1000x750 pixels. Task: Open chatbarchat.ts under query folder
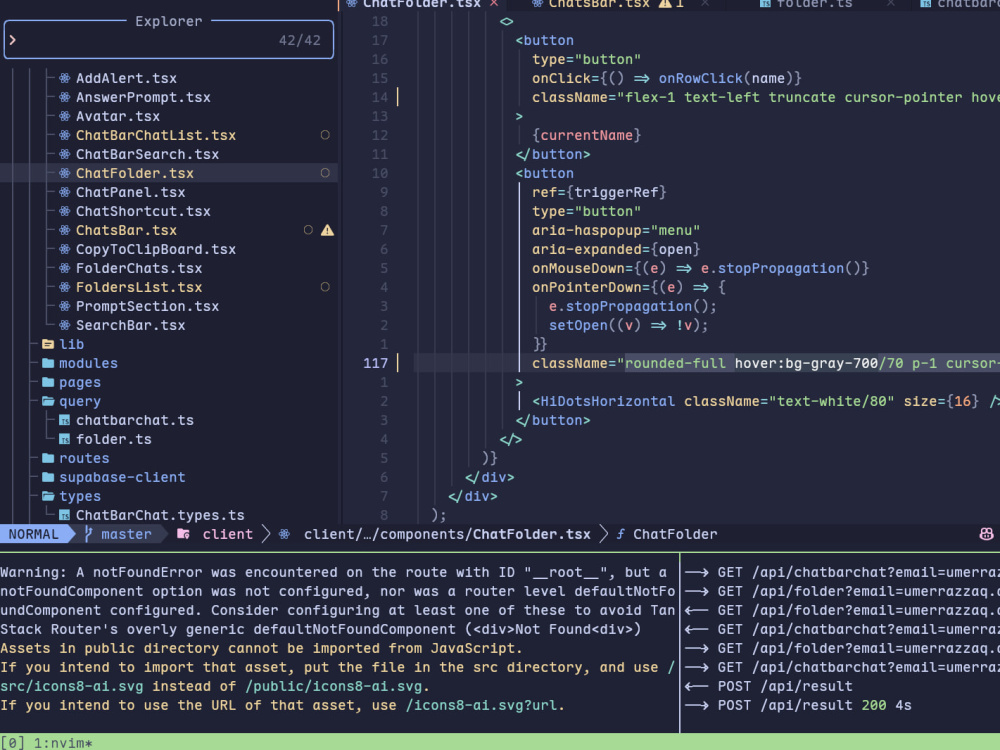[x=135, y=421]
